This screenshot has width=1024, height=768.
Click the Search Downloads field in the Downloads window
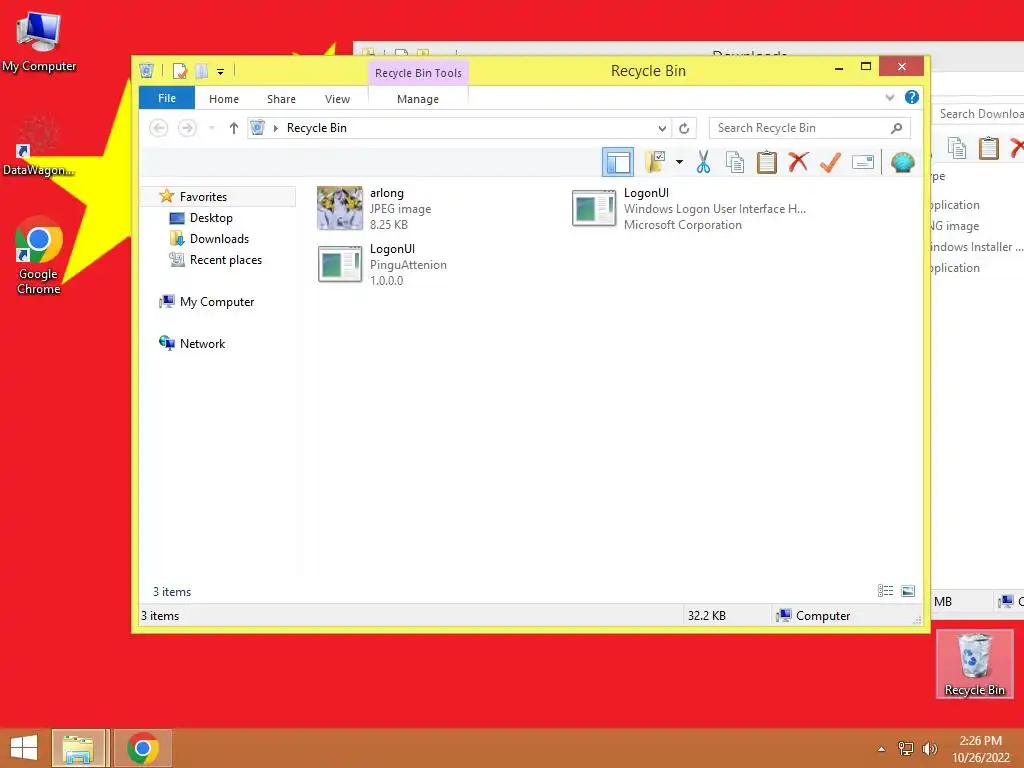pos(980,114)
